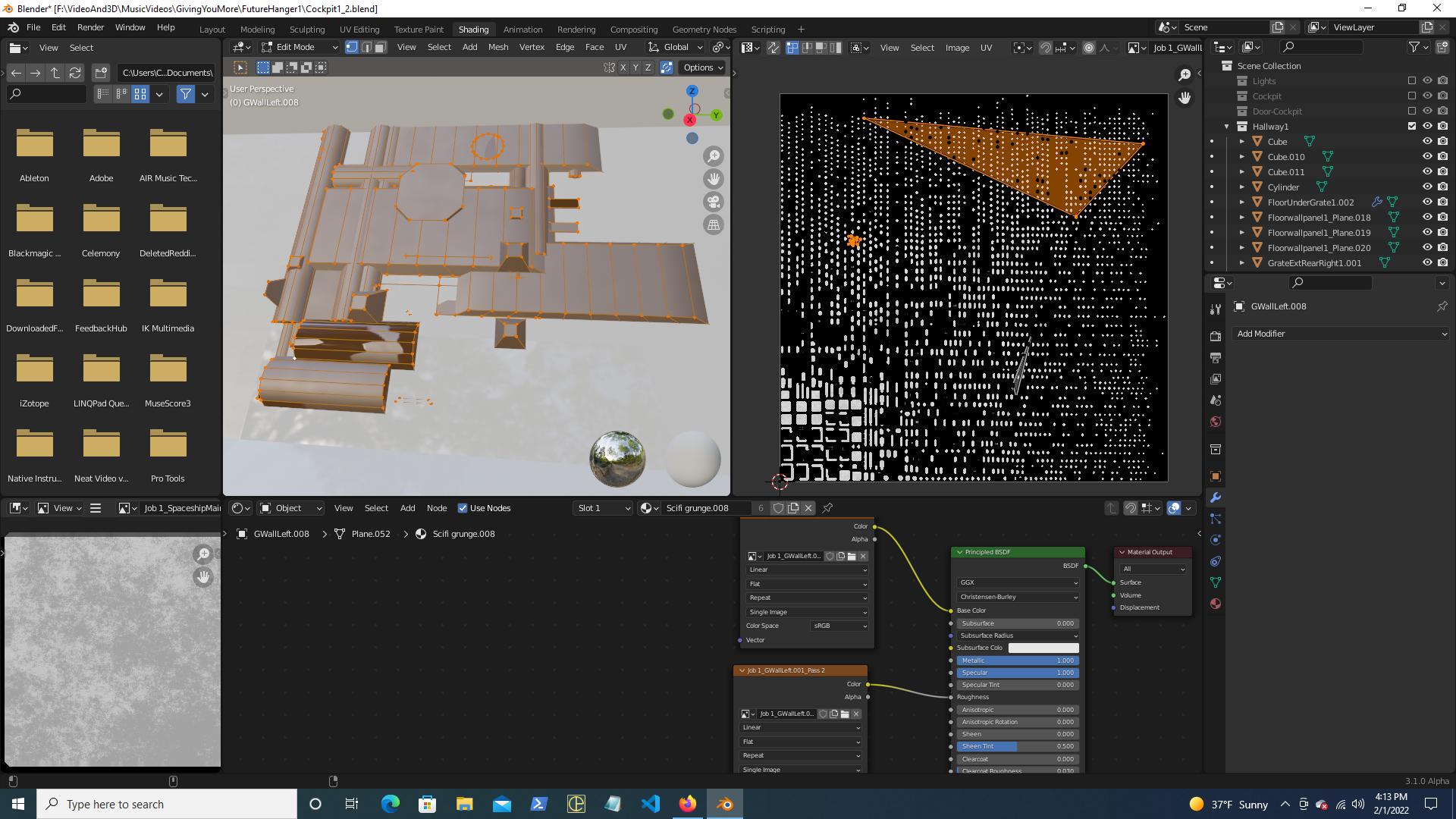Open sRGB Color Space dropdown

click(839, 626)
